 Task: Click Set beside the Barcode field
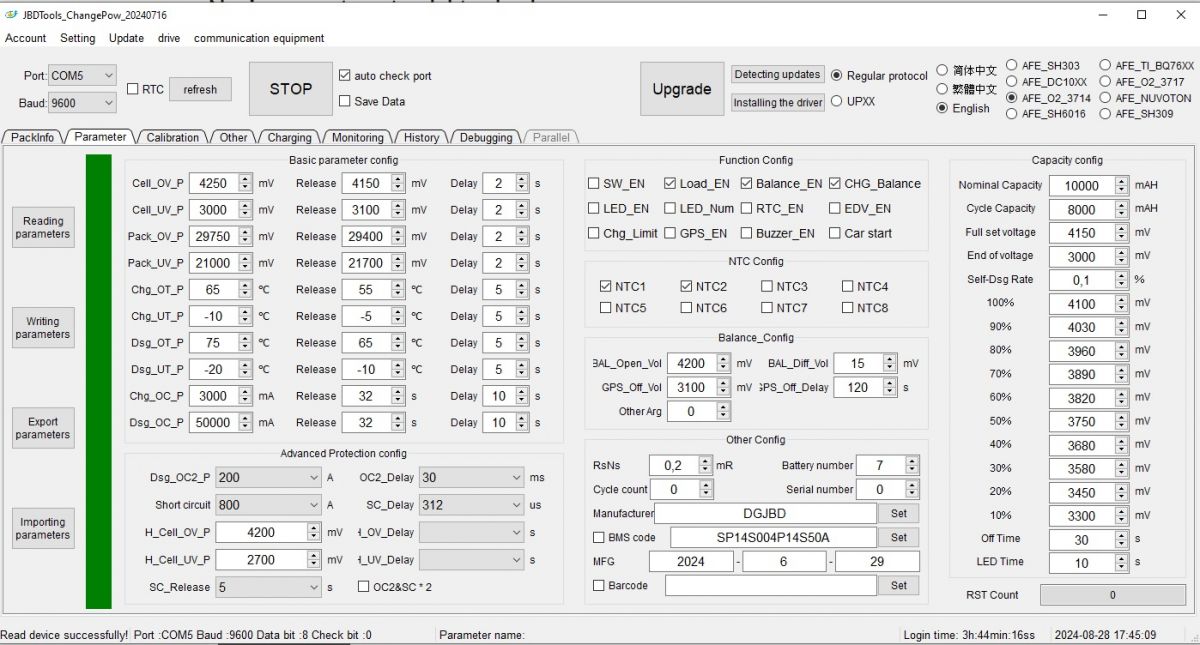[899, 586]
